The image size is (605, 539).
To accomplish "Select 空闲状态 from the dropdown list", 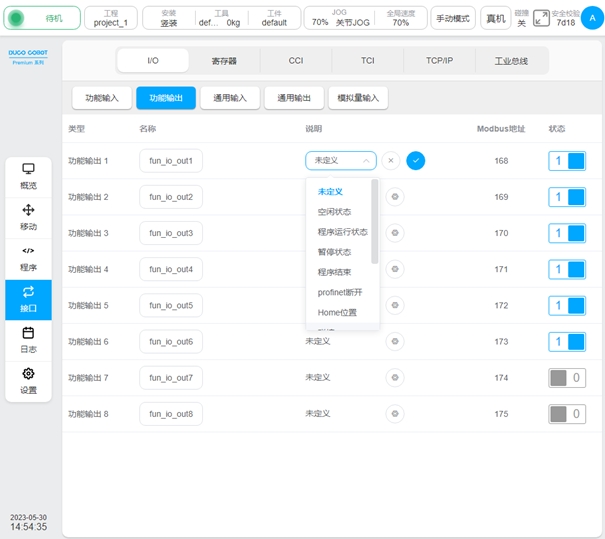I will click(334, 212).
